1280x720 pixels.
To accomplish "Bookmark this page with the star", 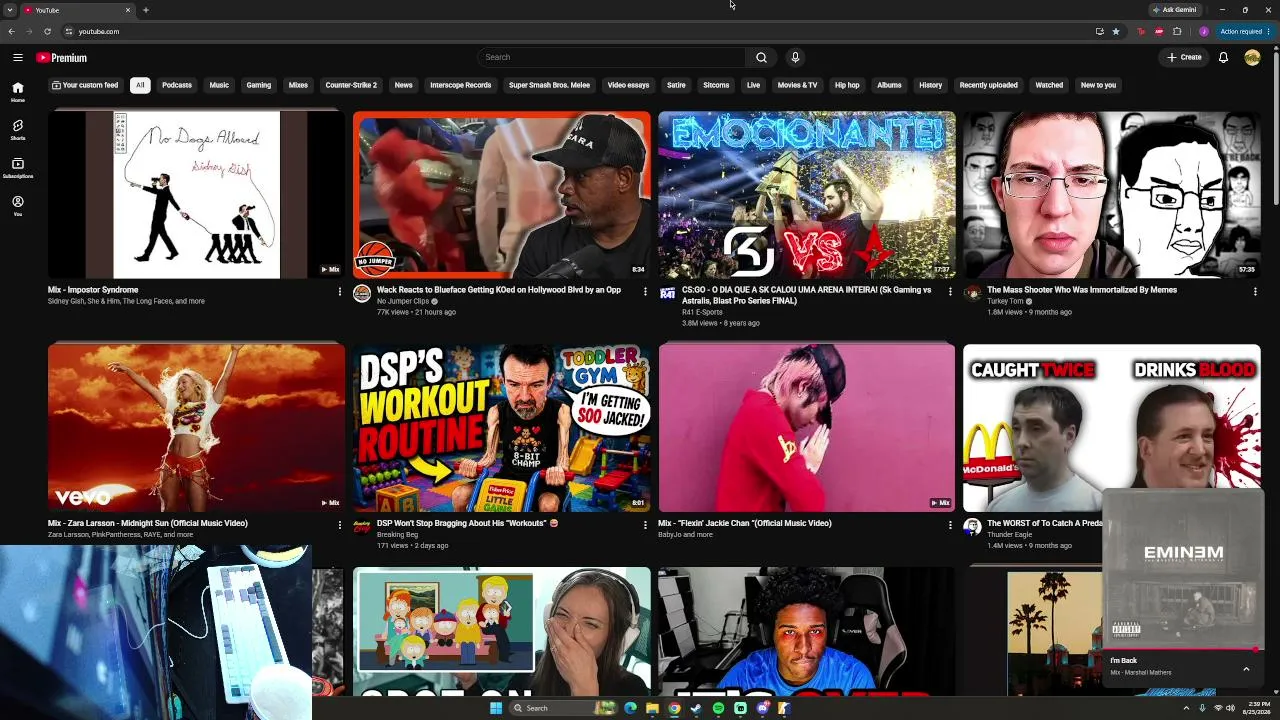I will tap(1116, 31).
